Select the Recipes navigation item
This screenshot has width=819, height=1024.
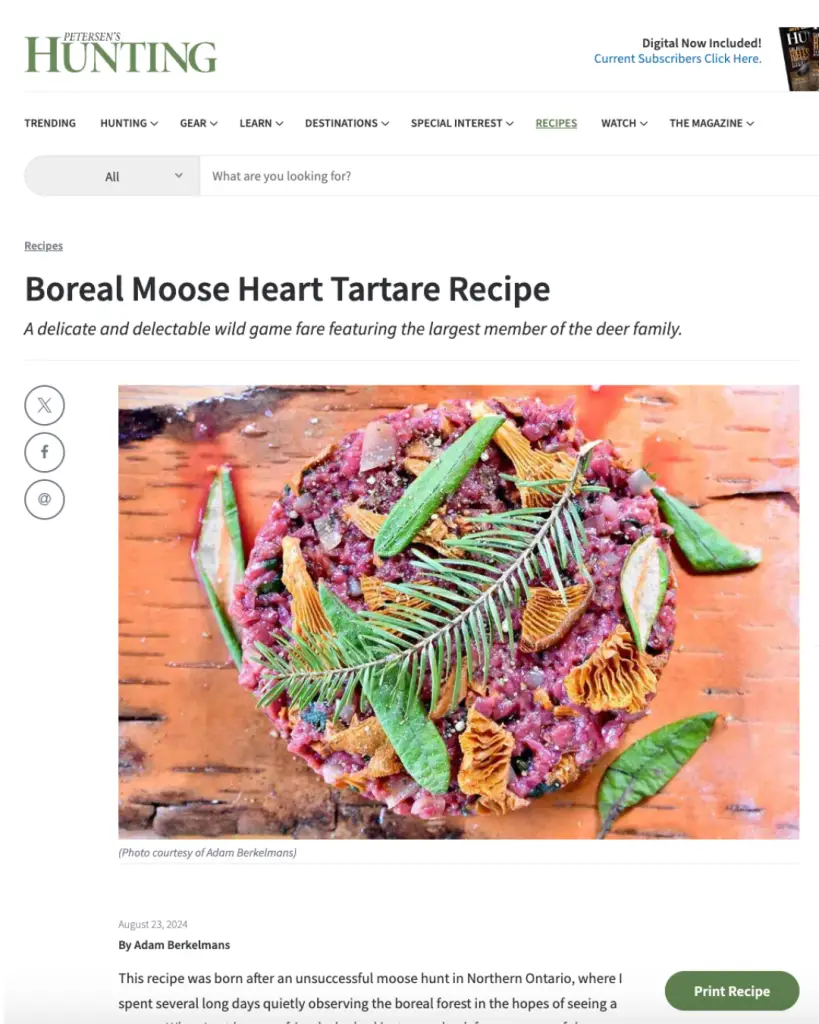click(x=556, y=123)
